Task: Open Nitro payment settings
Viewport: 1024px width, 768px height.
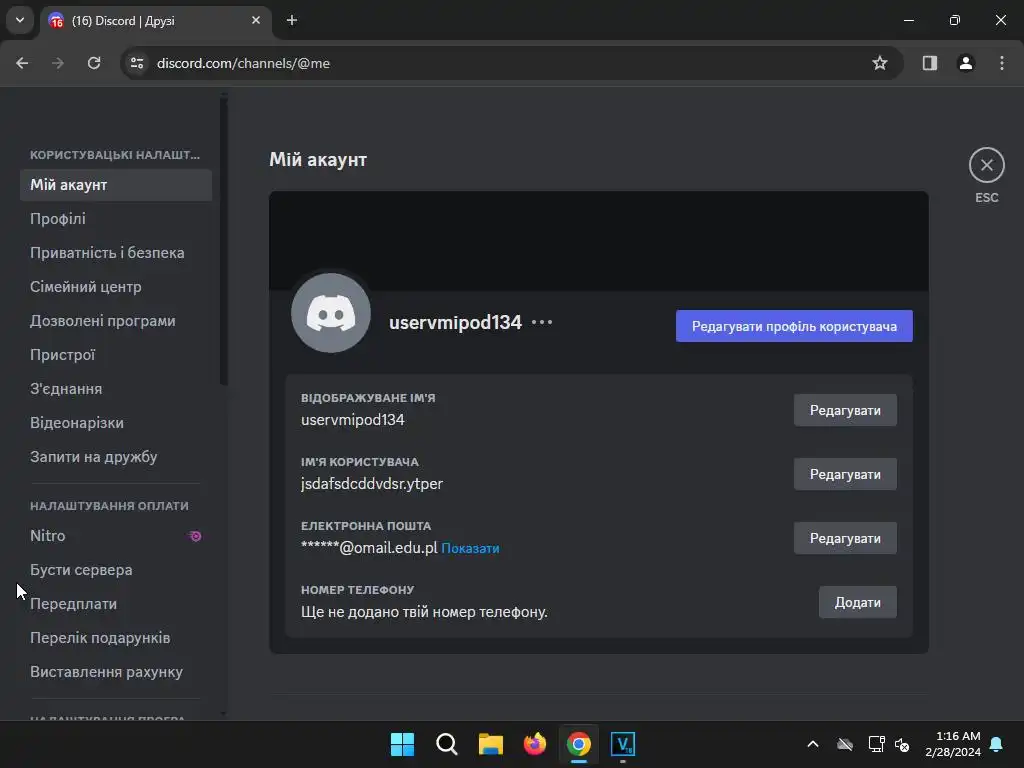Action: click(116, 536)
